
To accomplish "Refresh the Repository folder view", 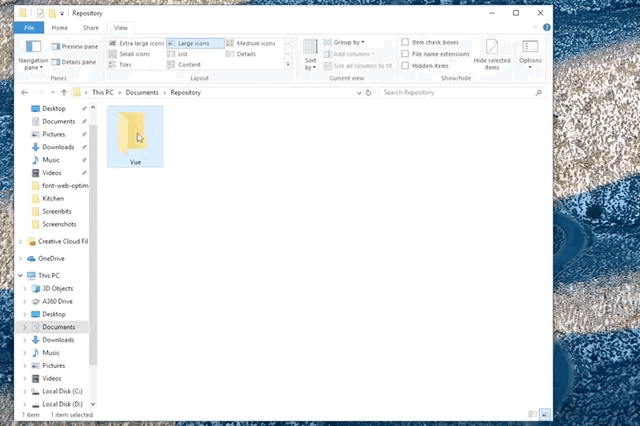I will [368, 93].
